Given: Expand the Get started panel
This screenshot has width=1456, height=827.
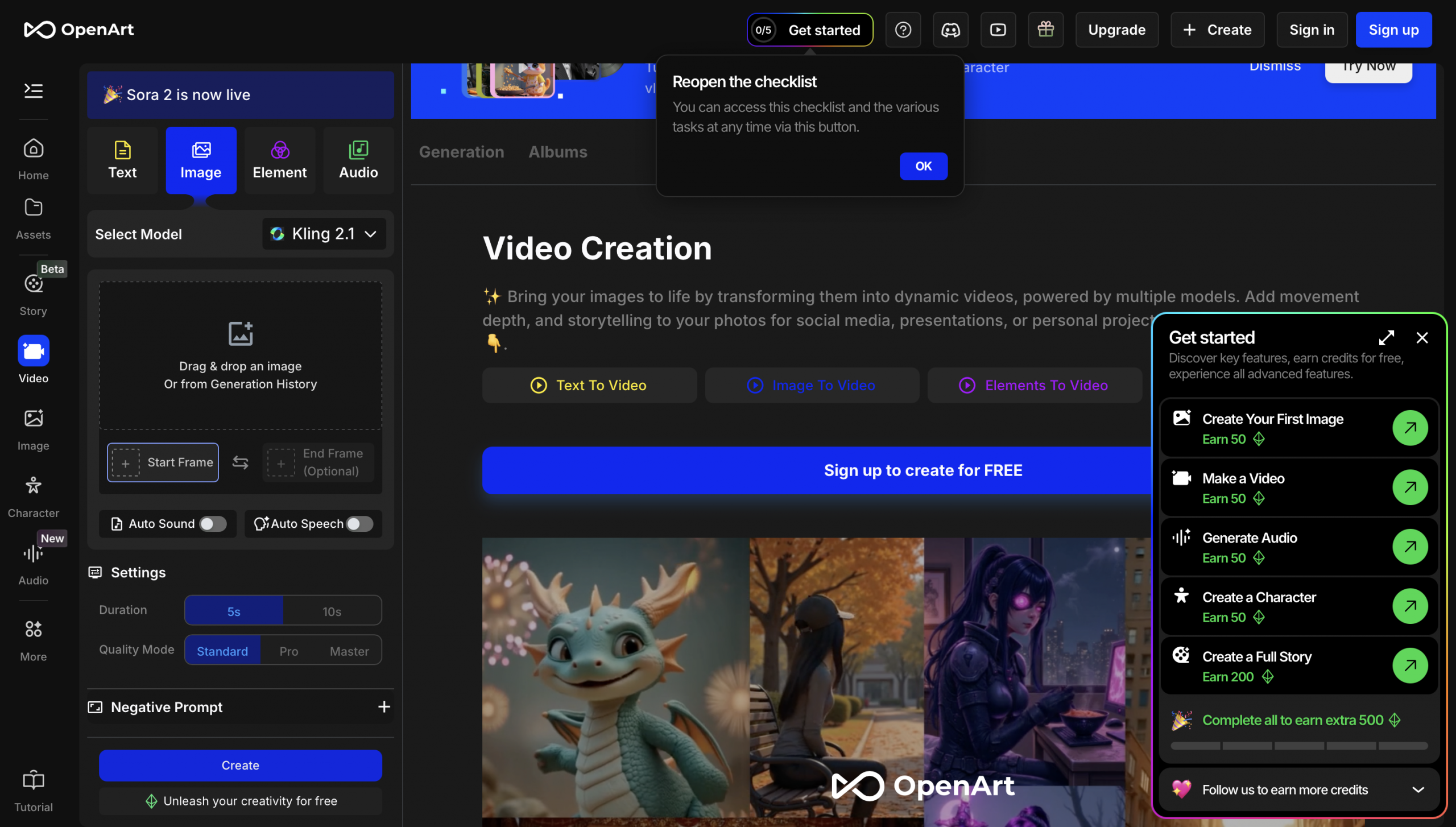Looking at the screenshot, I should 1386,338.
